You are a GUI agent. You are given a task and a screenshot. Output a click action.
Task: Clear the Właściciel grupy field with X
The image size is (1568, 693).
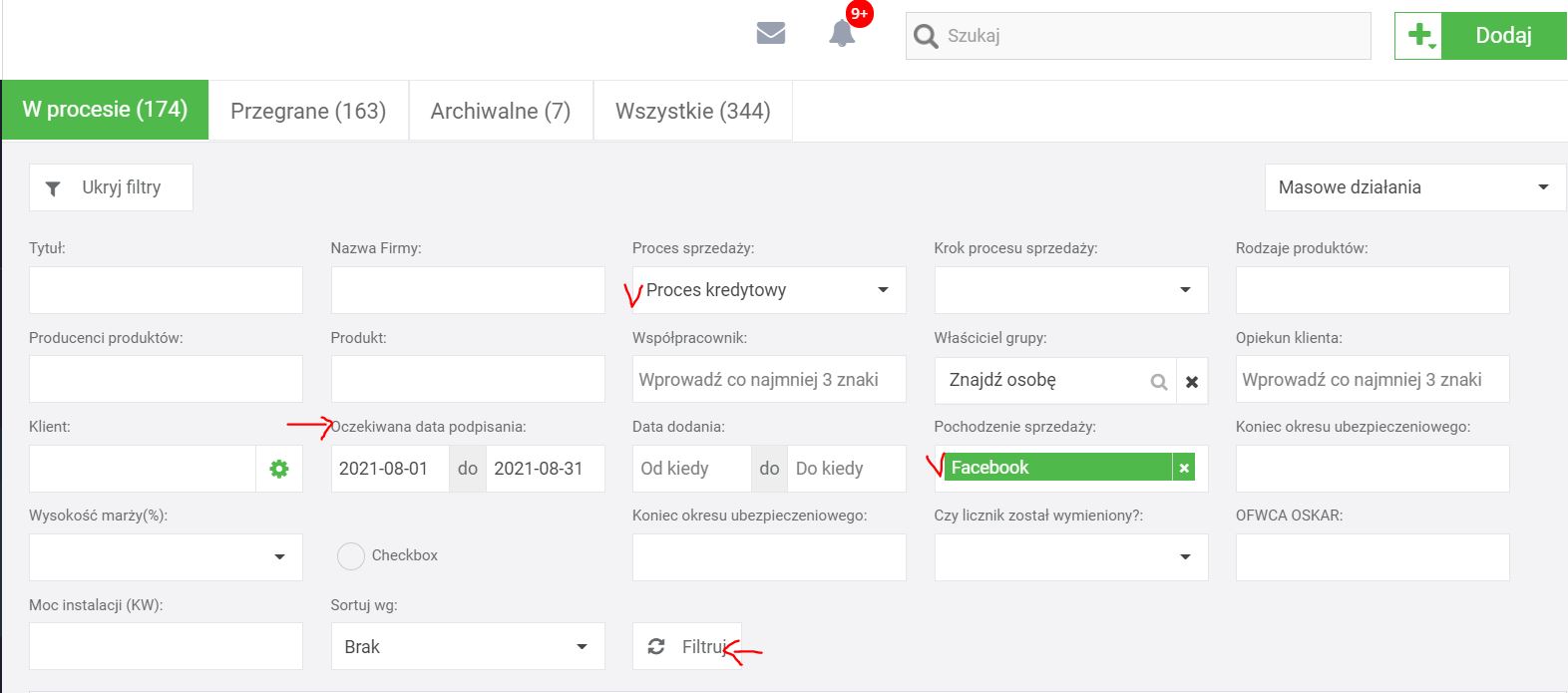pos(1192,381)
